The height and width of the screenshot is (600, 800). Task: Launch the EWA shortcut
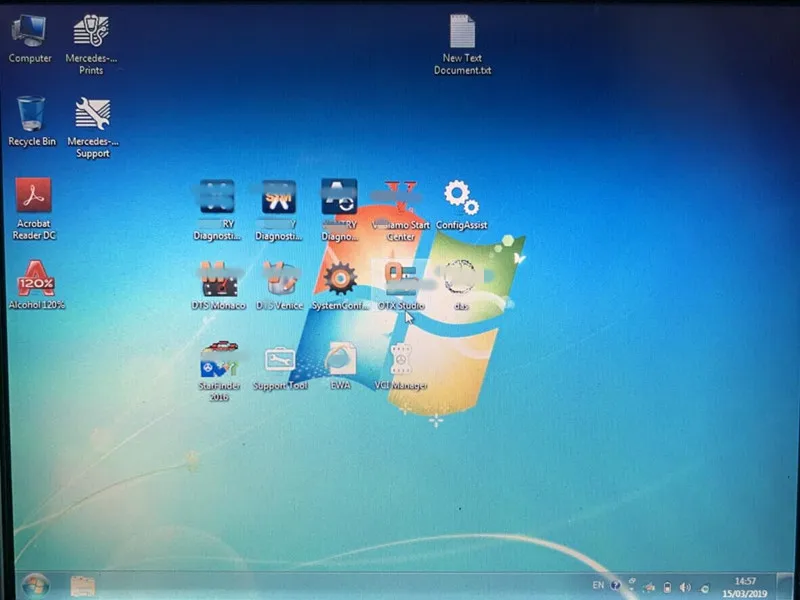pos(340,366)
